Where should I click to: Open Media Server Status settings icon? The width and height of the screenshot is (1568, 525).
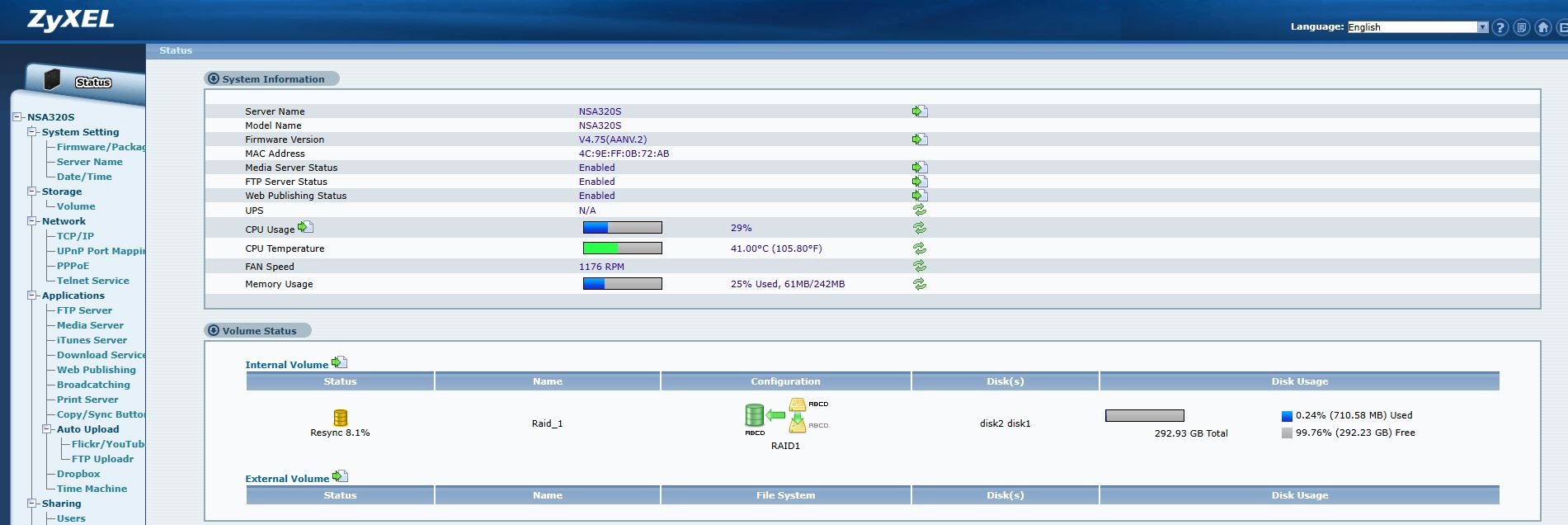(920, 168)
